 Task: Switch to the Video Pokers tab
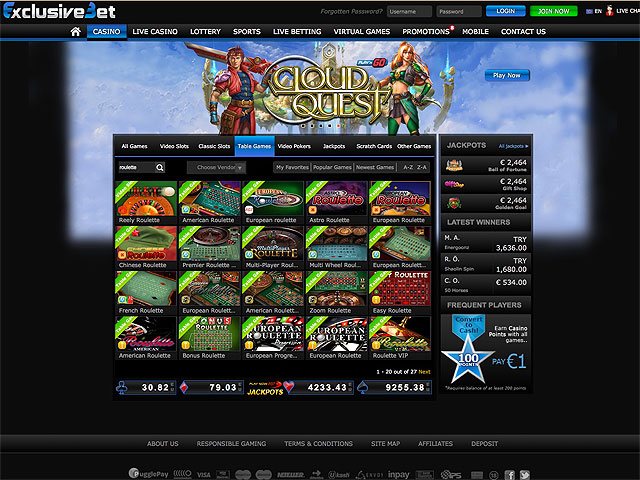click(294, 146)
